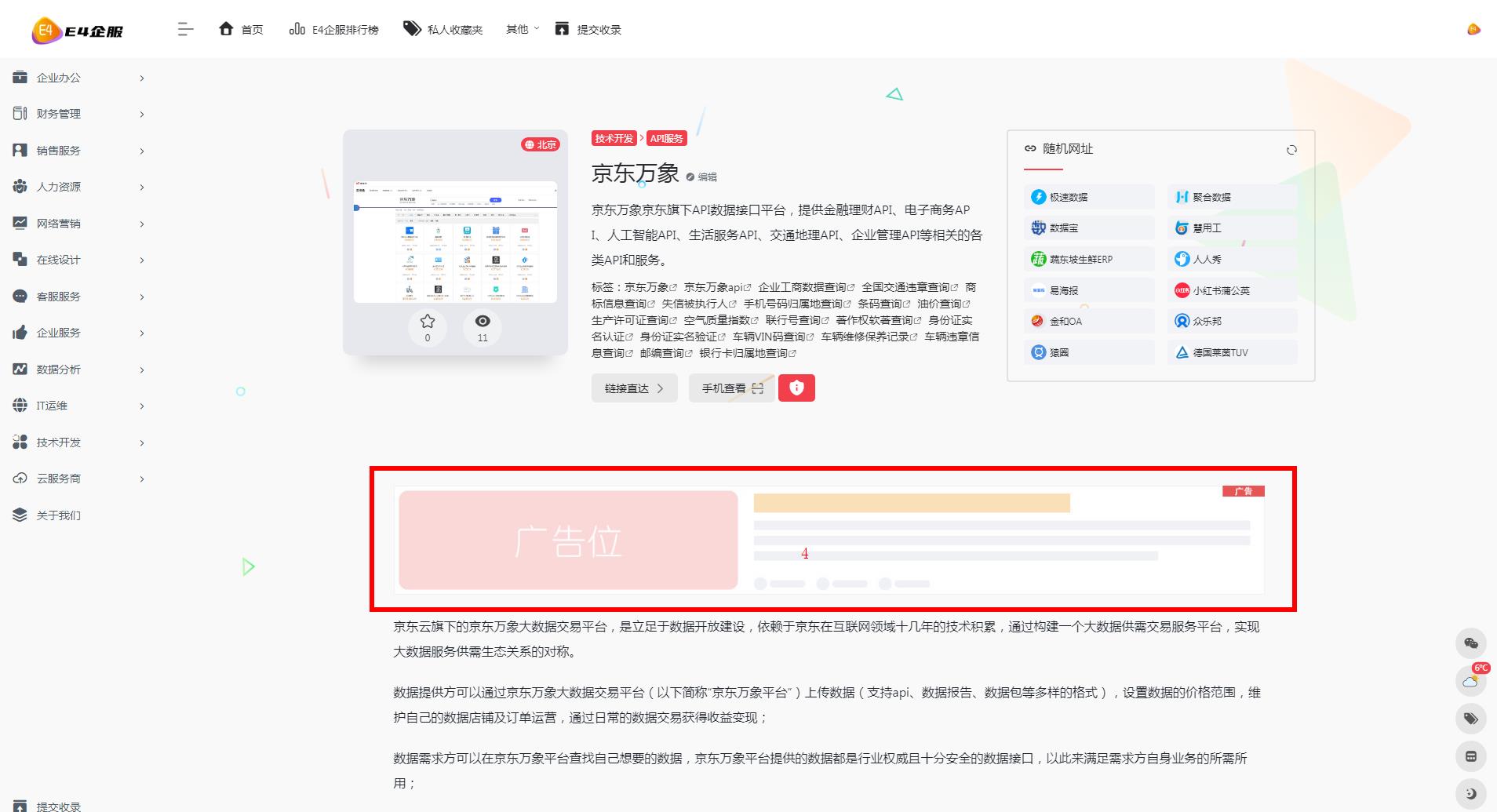Open 慧用工 random site

pyautogui.click(x=1232, y=228)
